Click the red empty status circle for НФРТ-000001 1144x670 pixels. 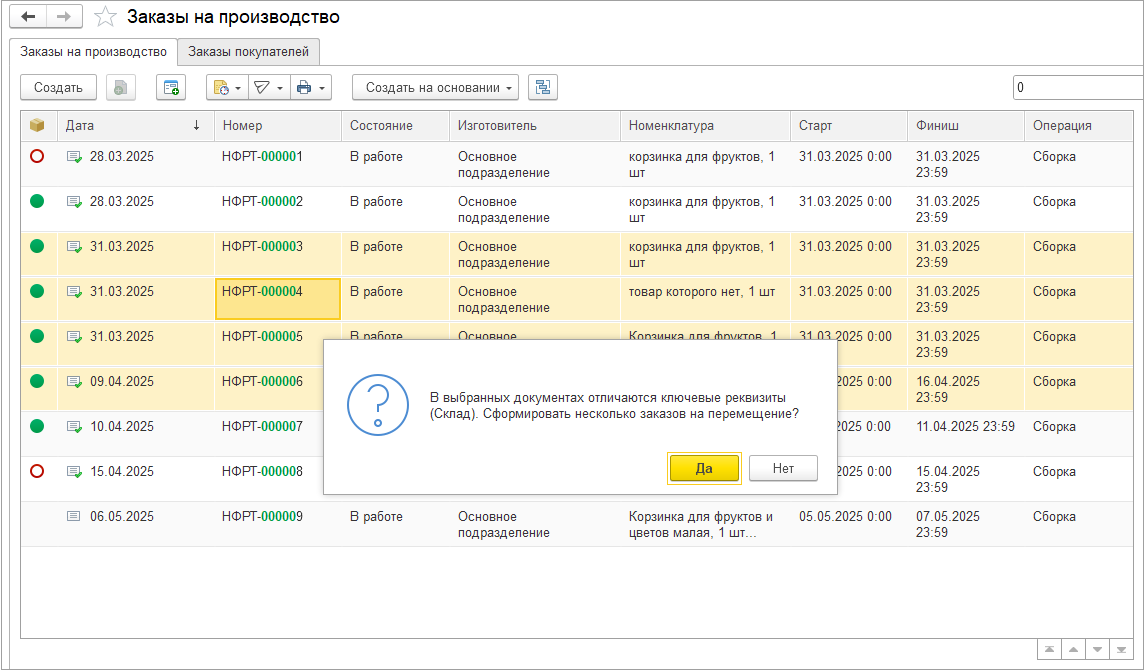click(x=37, y=156)
